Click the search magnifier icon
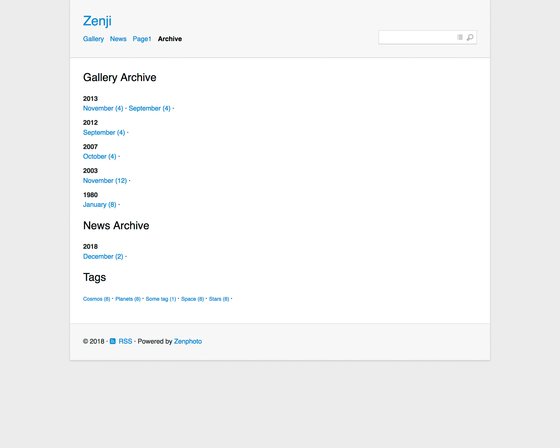560x448 pixels. (x=470, y=37)
